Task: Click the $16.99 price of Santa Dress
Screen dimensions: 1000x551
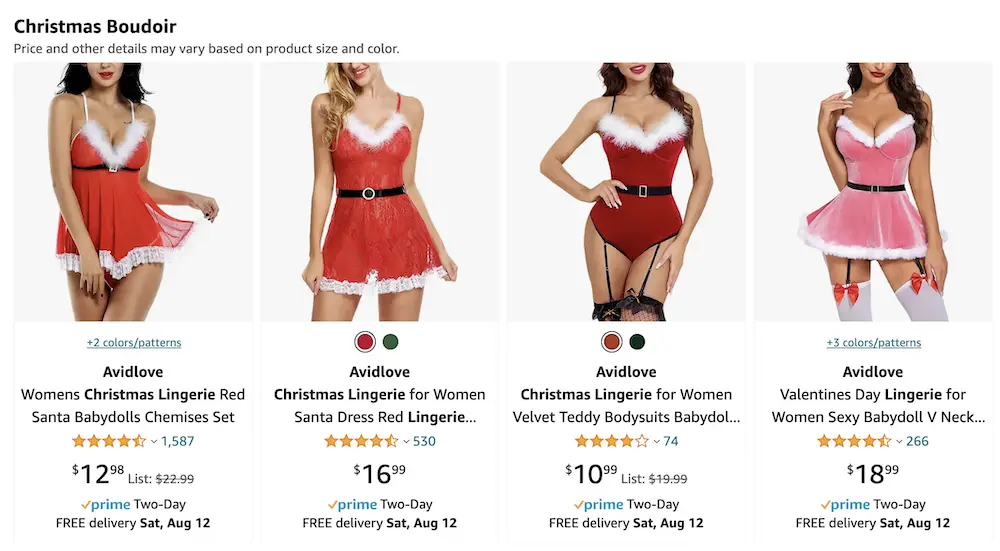Action: [379, 474]
